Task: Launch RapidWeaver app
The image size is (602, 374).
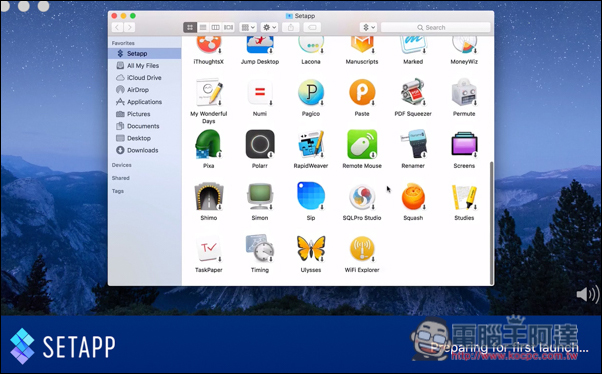Action: (x=311, y=144)
